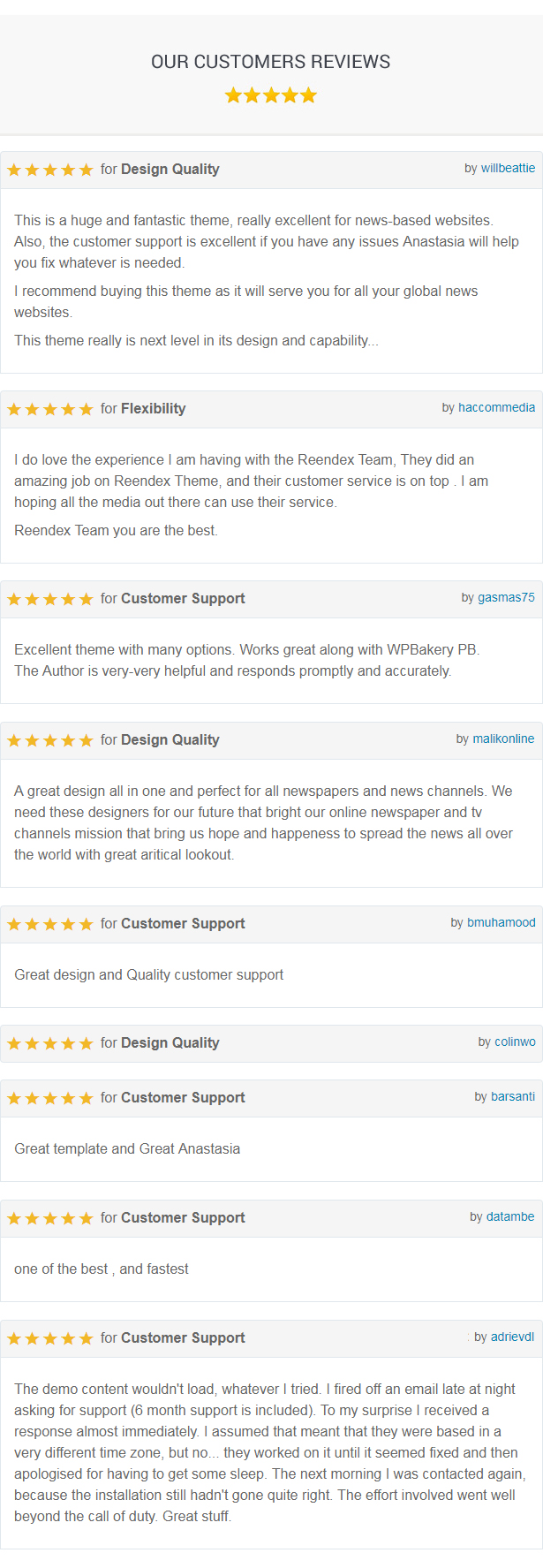This screenshot has width=543, height=1568.
Task: Open haccommedia's reviewer profile link
Action: click(496, 408)
